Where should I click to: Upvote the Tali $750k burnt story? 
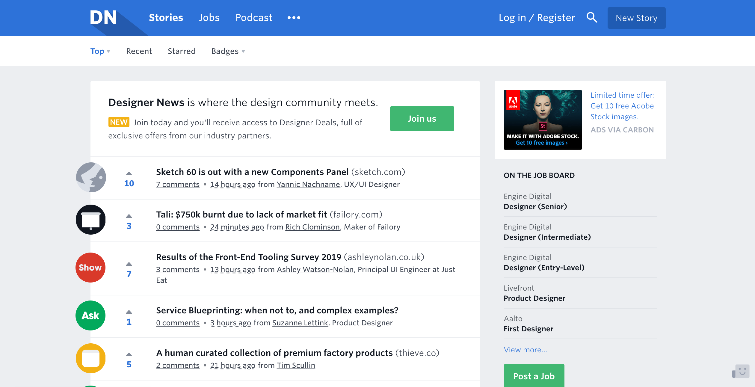tap(129, 216)
